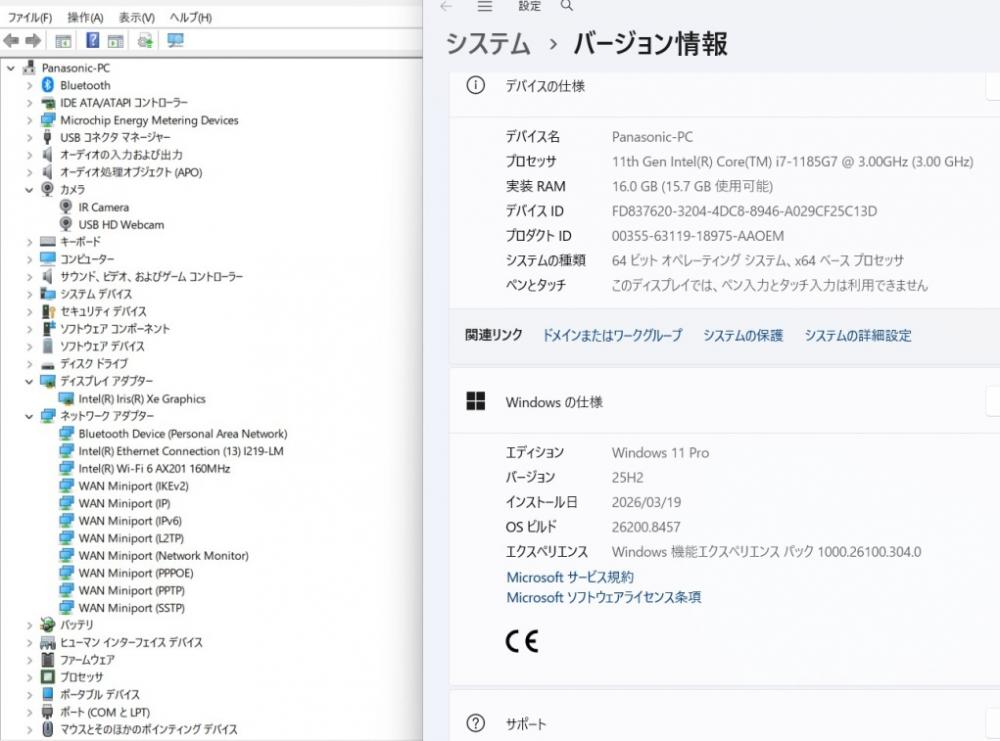Open Microsoft サービス規約 link
Image resolution: width=1000 pixels, height=741 pixels.
pos(570,577)
